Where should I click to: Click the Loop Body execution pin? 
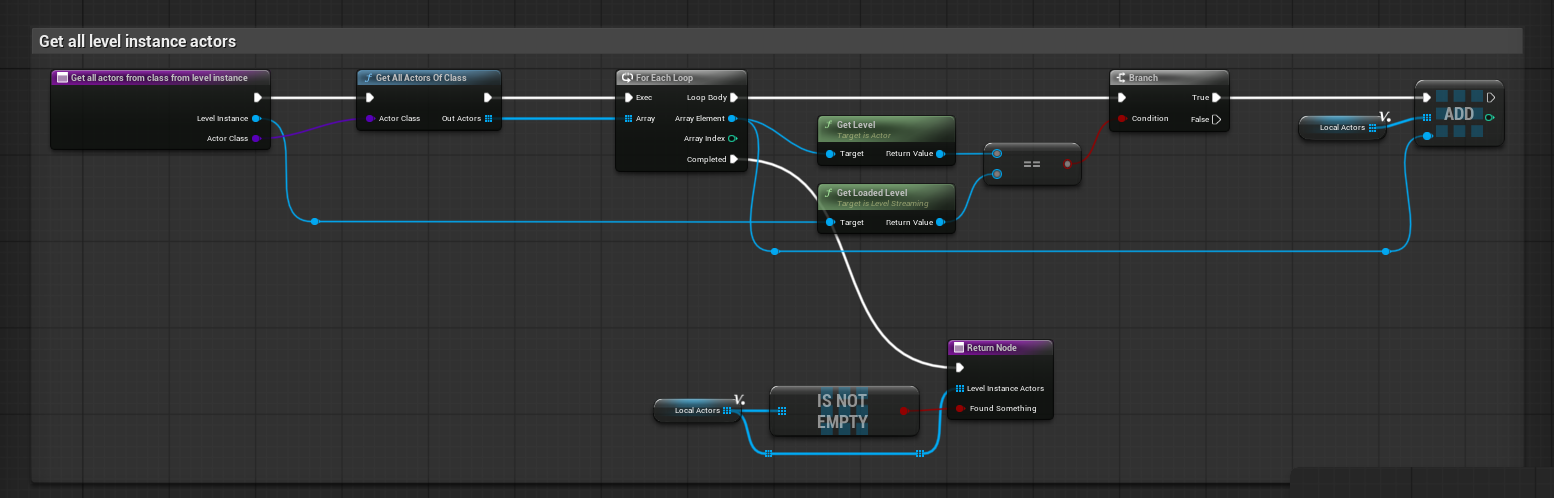734,98
